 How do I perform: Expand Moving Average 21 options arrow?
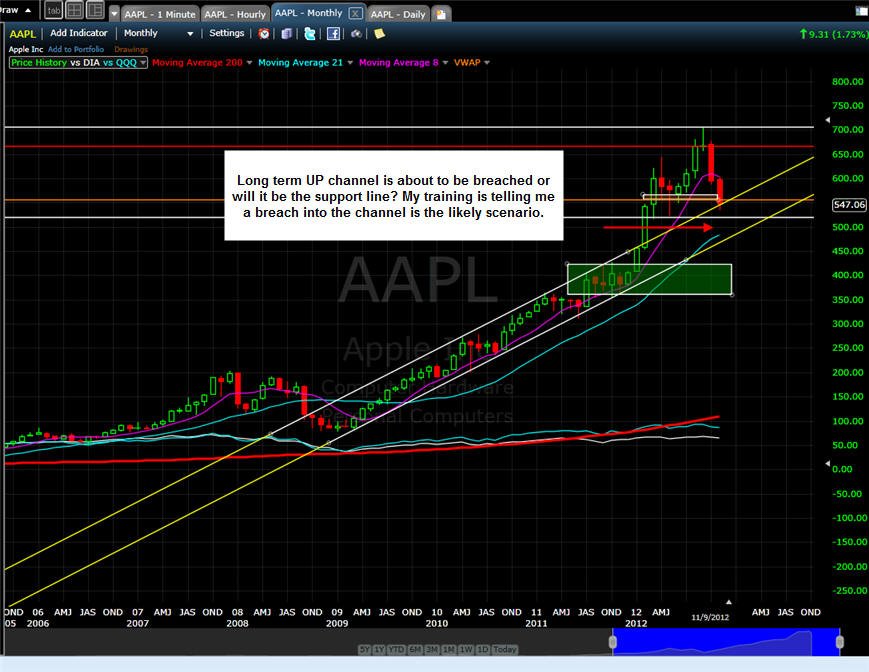350,63
